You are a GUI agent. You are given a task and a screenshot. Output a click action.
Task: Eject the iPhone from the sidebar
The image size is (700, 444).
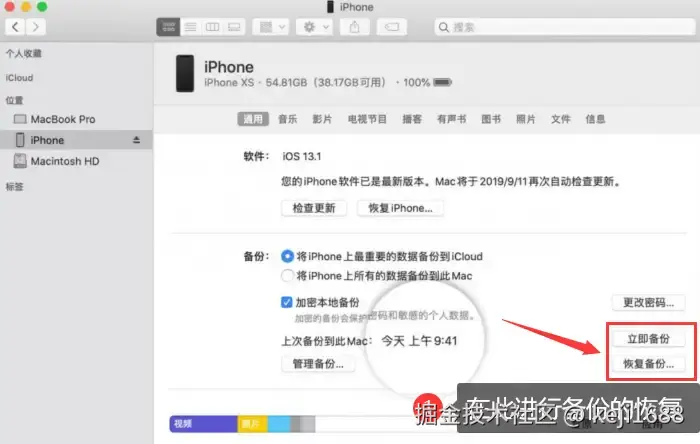click(x=137, y=140)
